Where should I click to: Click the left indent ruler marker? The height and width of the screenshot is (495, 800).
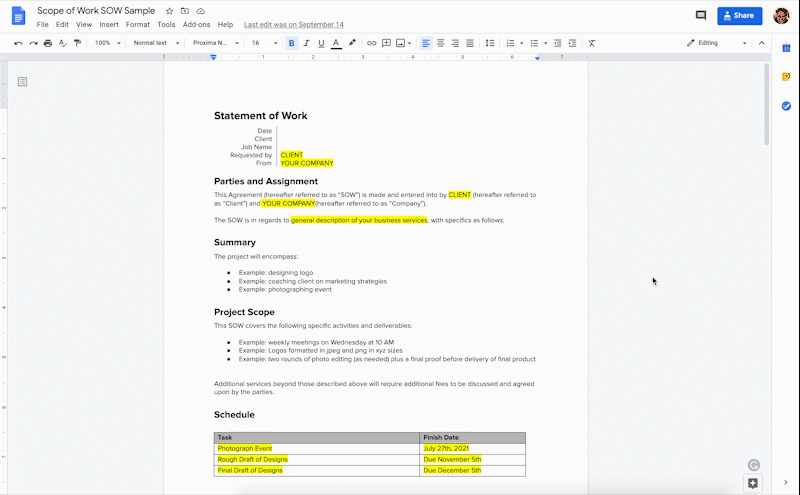click(213, 57)
